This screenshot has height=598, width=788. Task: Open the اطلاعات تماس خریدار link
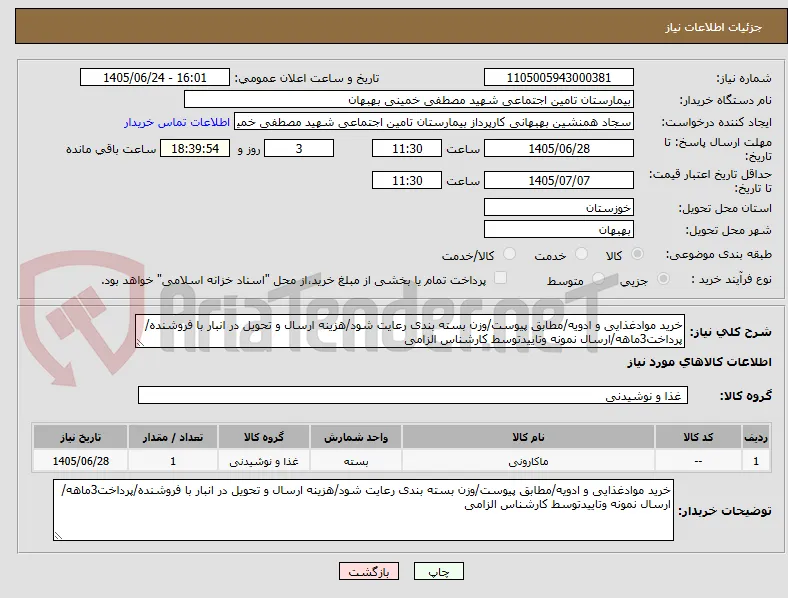(x=177, y=122)
